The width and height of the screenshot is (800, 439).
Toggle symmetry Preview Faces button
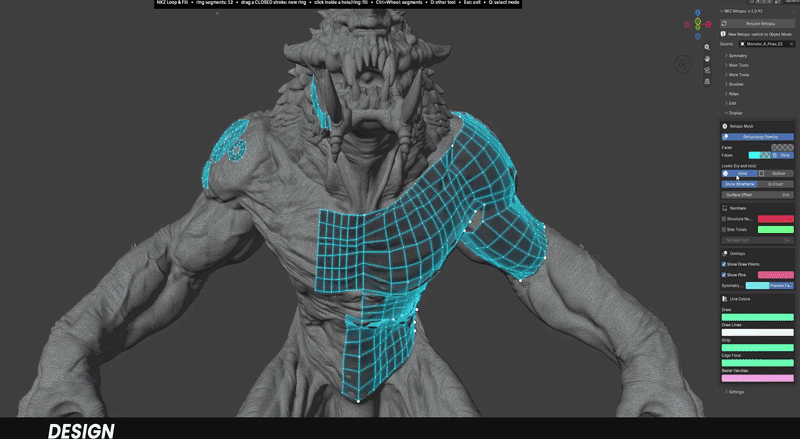782,286
